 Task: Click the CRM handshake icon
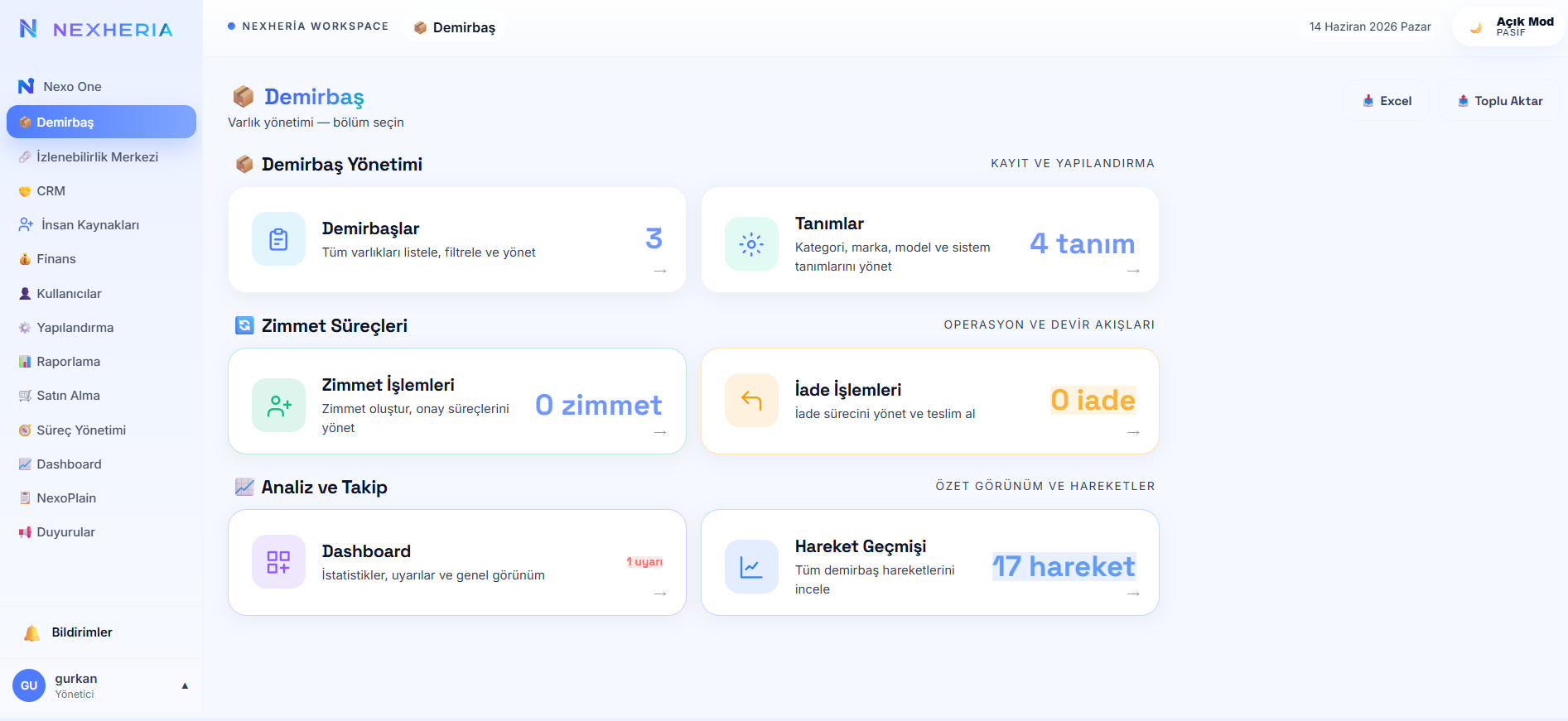25,191
